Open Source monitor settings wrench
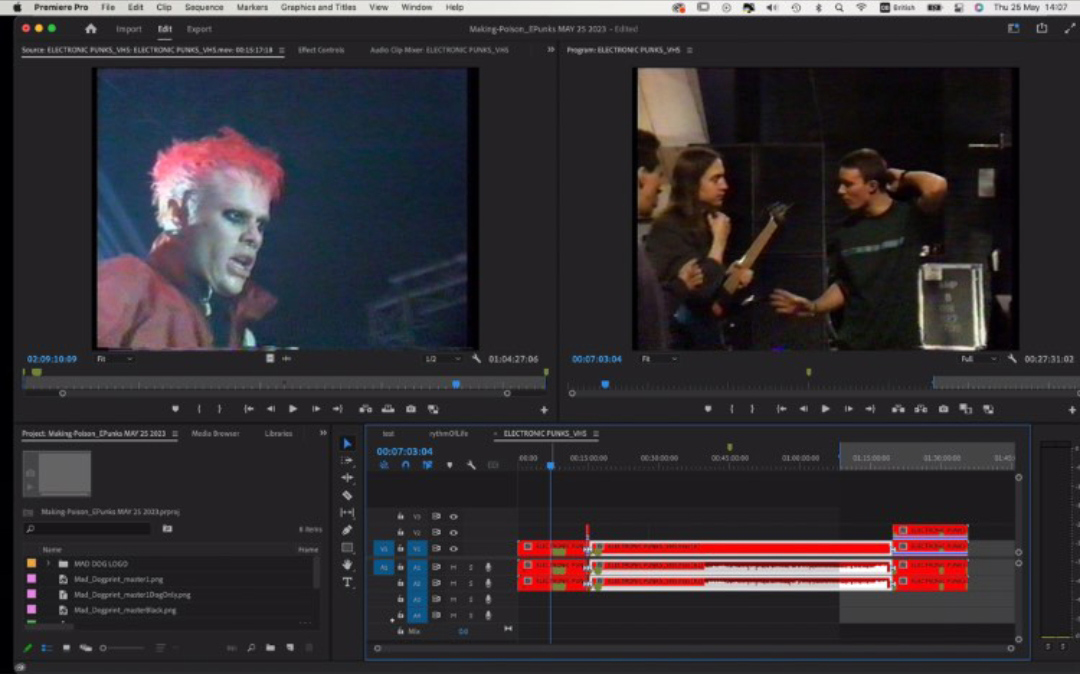 477,359
